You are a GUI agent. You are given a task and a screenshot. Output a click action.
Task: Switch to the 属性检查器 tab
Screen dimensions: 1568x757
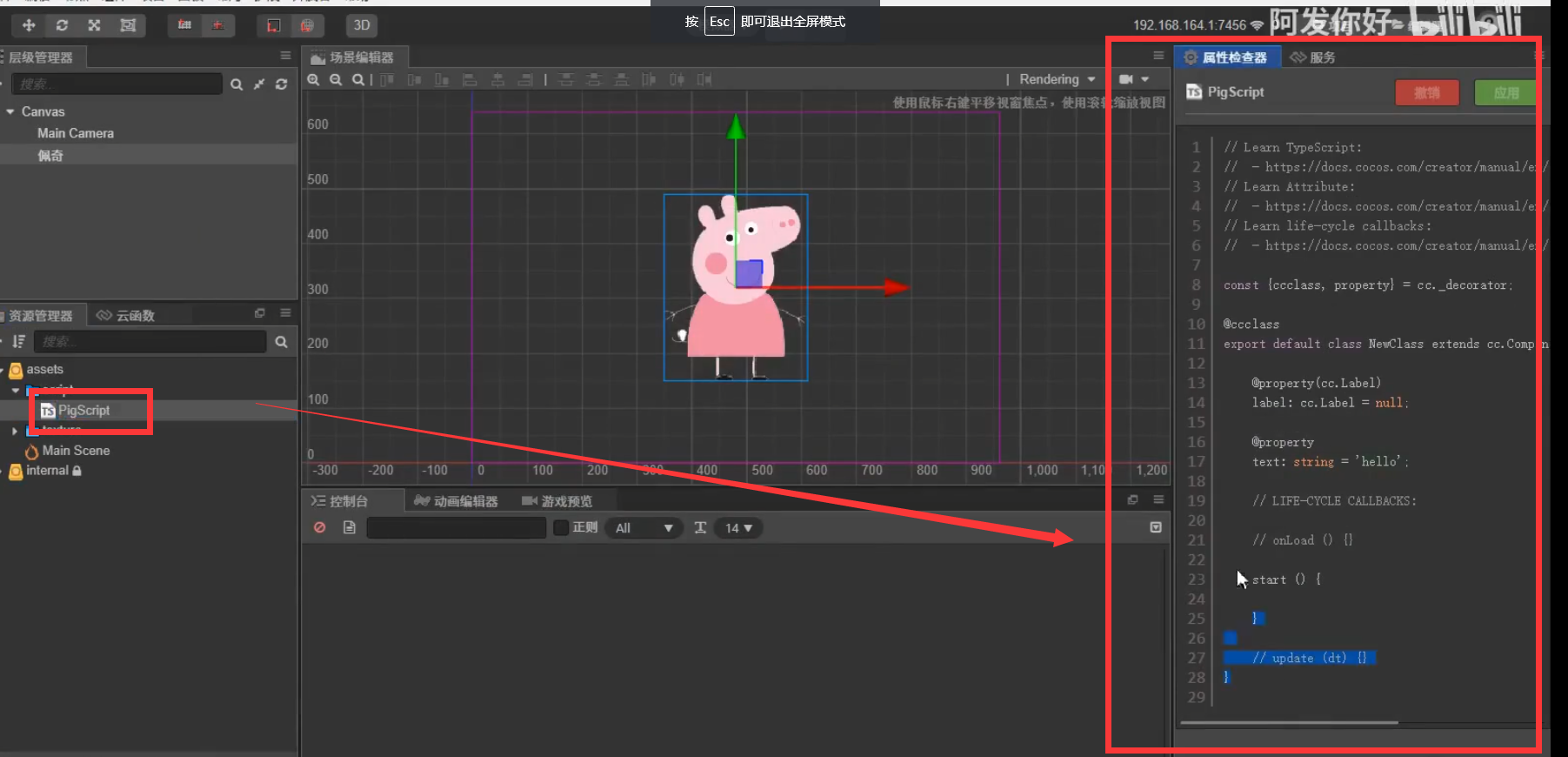pyautogui.click(x=1227, y=57)
